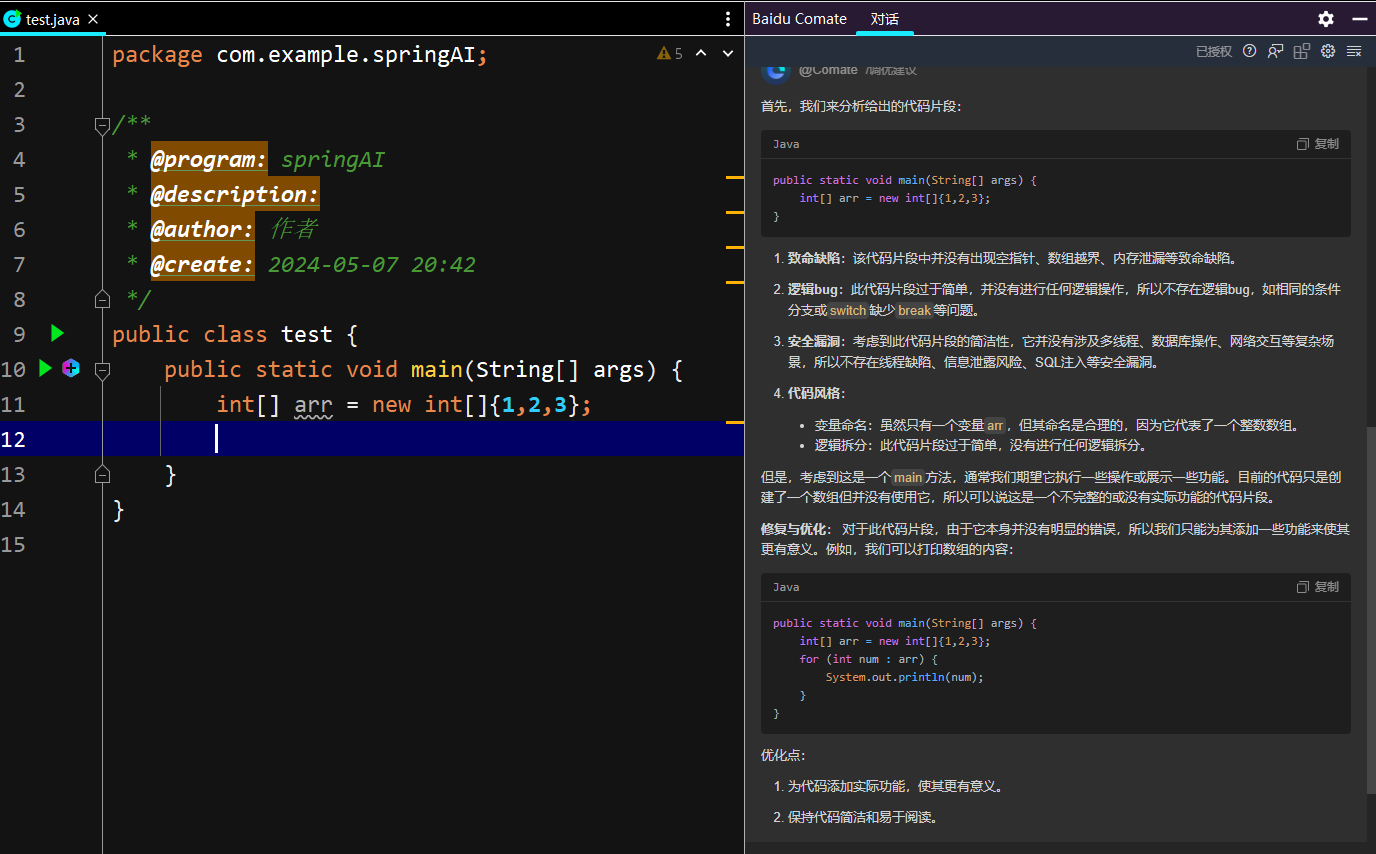Click the Comate gutter icon on line 10

tap(71, 368)
